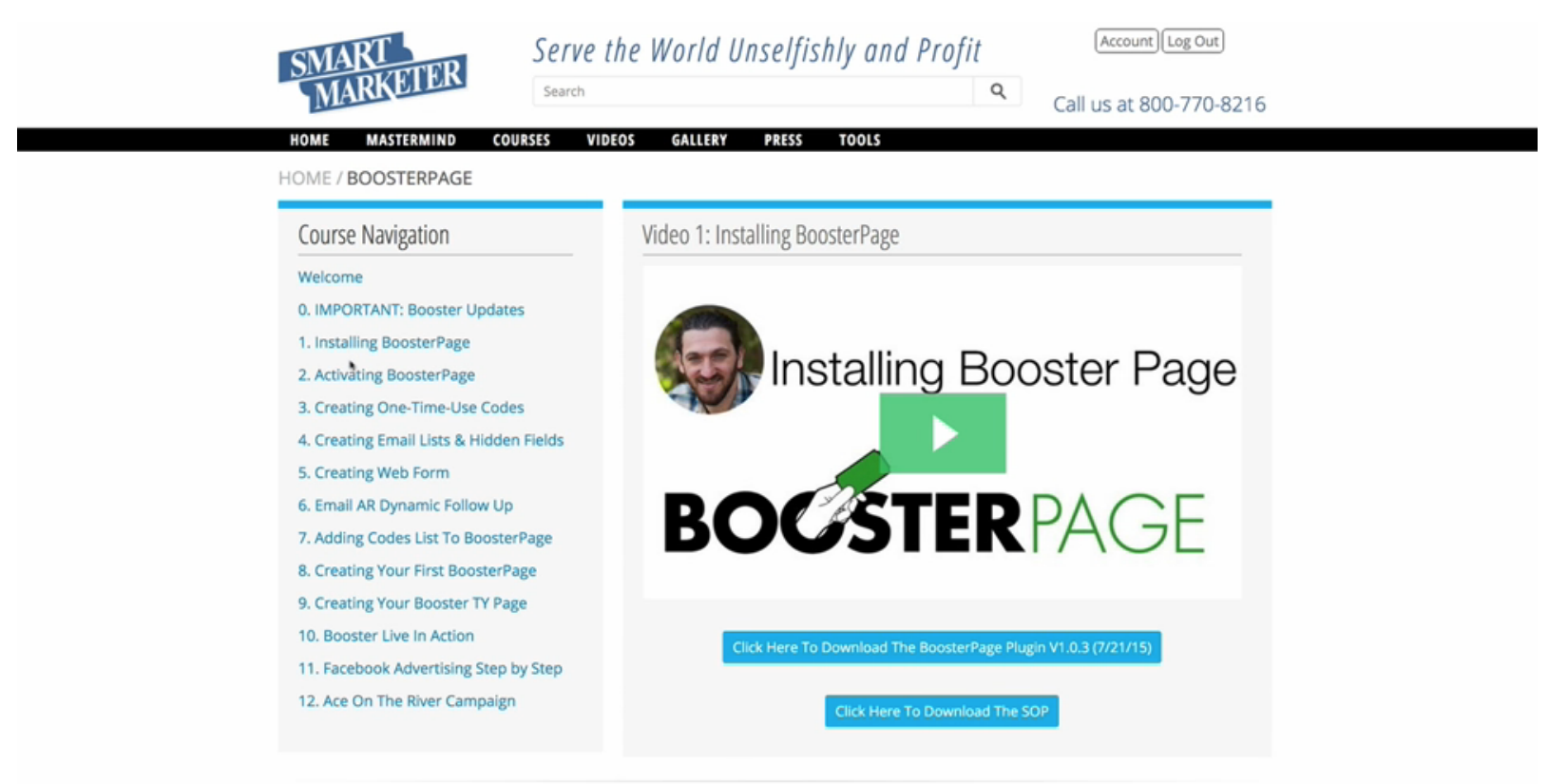Click the Log Out button
Screen dimensions: 1549x784
pyautogui.click(x=1193, y=41)
